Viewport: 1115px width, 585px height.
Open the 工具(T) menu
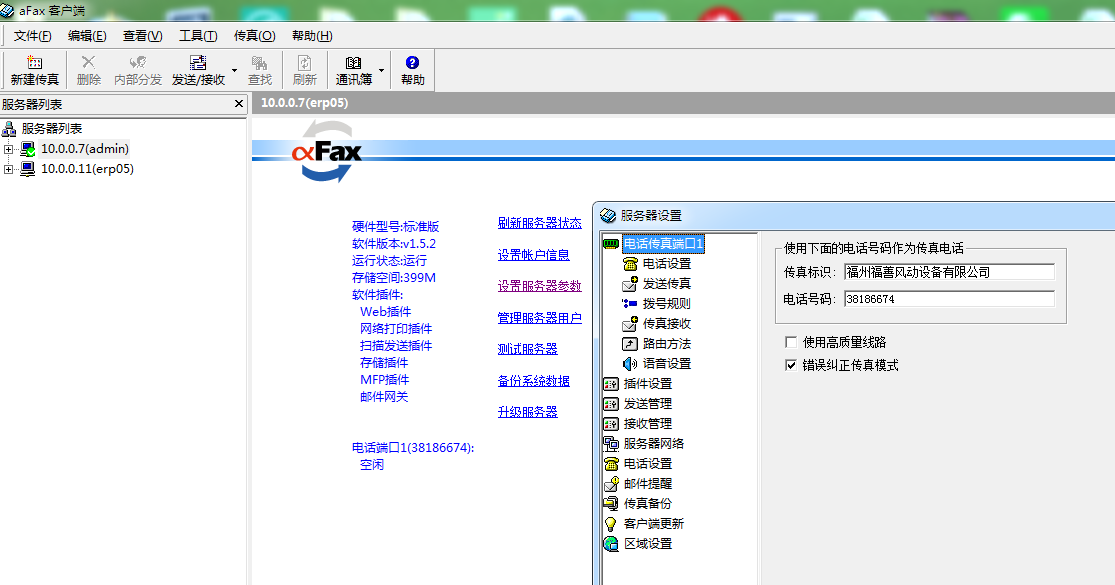tap(198, 36)
